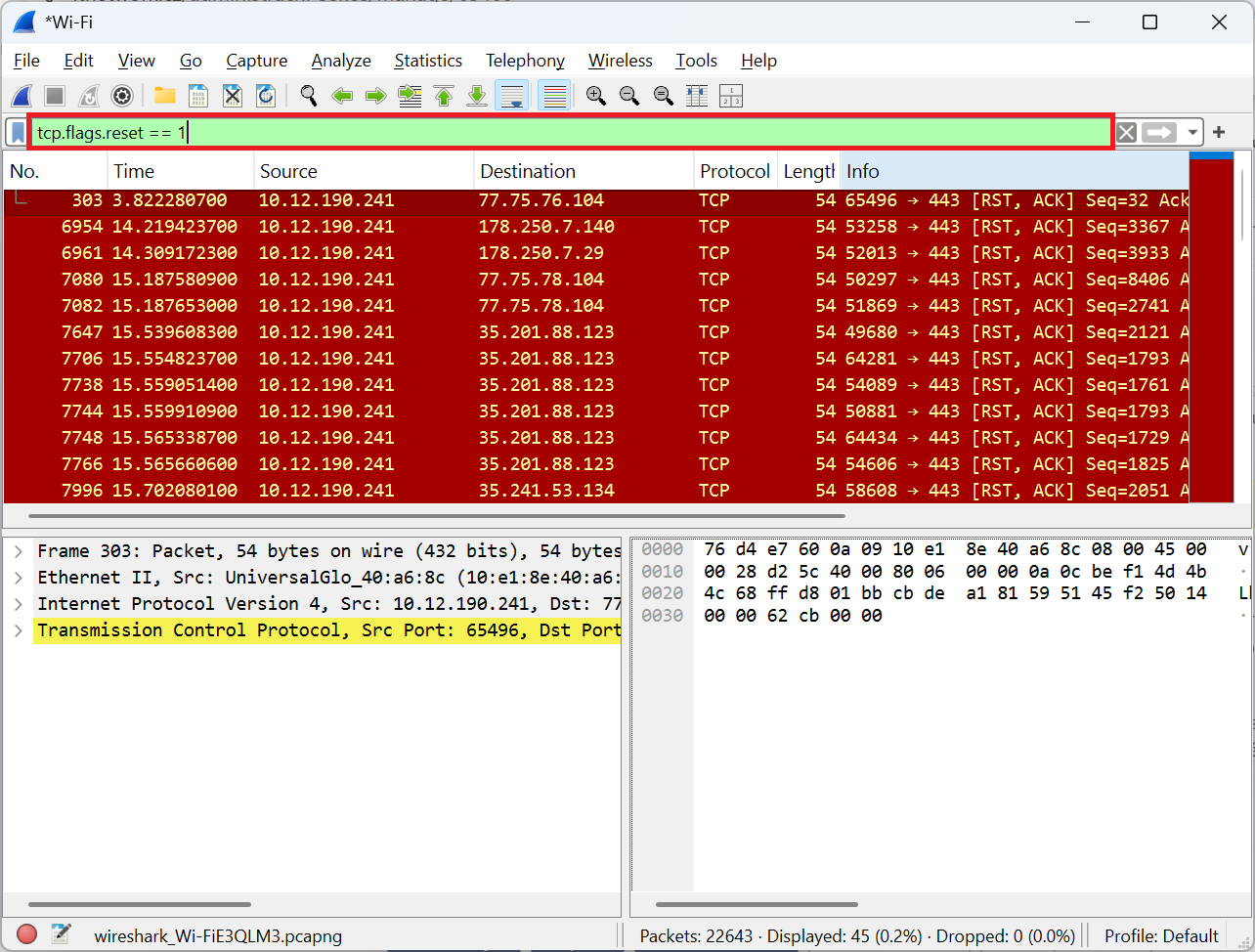Clear the tcp.flags.reset display filter
The width and height of the screenshot is (1255, 952).
click(1125, 131)
